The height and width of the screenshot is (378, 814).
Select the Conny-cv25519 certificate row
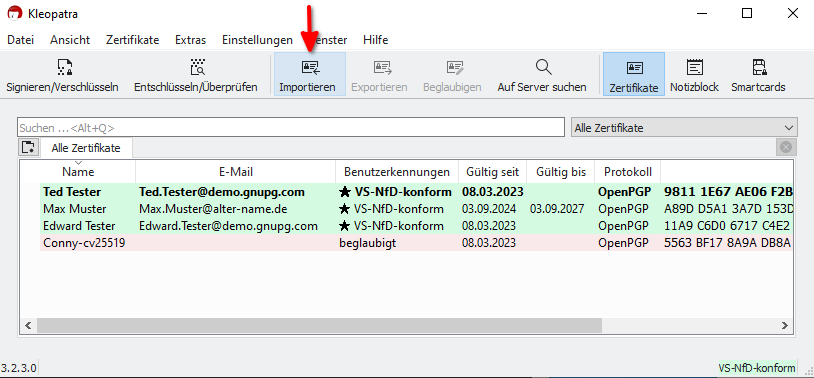coord(416,242)
